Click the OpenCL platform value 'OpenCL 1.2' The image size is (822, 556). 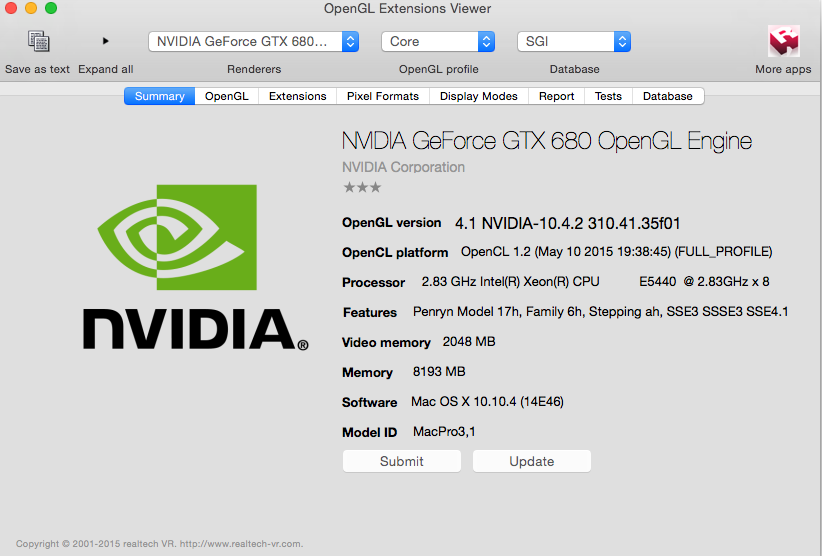click(495, 252)
